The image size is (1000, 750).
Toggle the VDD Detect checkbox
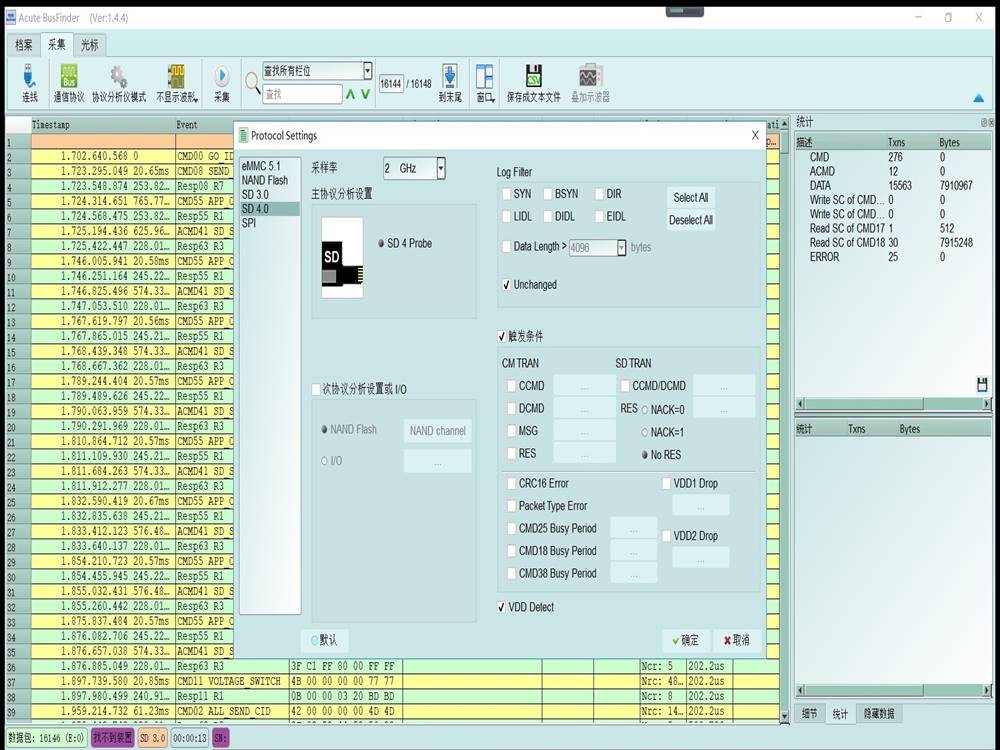pos(503,607)
